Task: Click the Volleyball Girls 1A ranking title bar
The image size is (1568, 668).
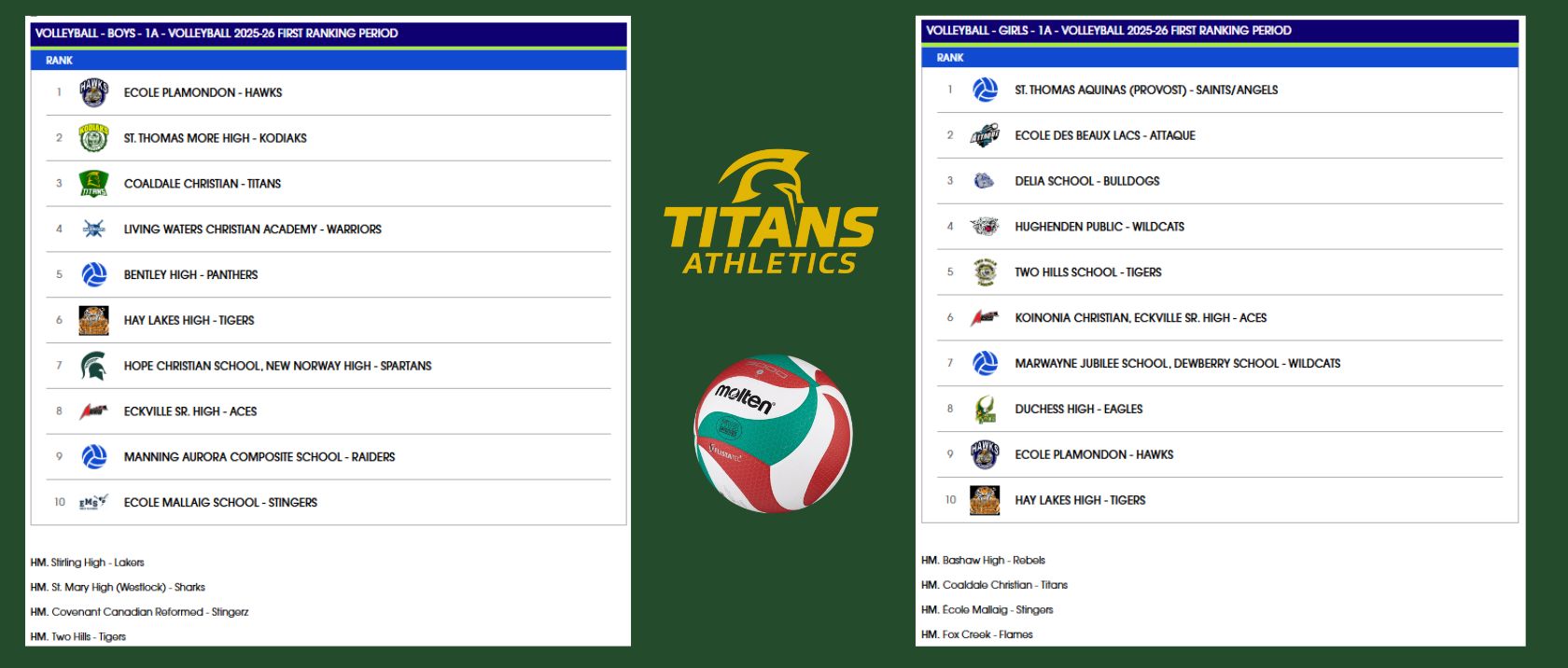Action: 1108,31
